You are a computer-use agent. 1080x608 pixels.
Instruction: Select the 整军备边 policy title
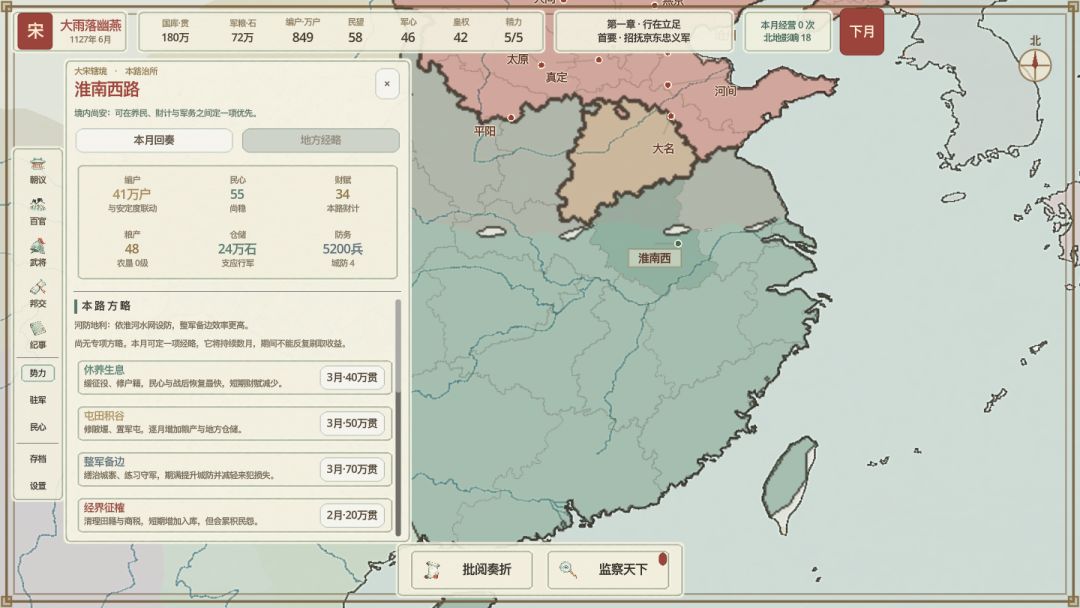pyautogui.click(x=104, y=462)
